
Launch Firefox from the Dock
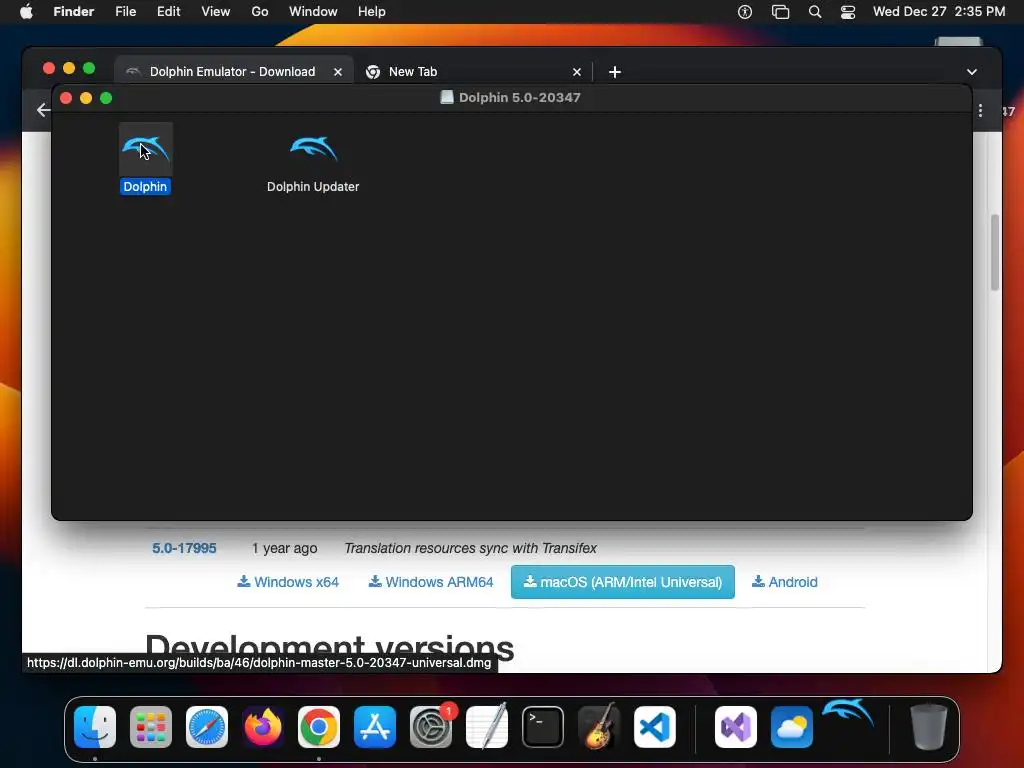coord(263,727)
